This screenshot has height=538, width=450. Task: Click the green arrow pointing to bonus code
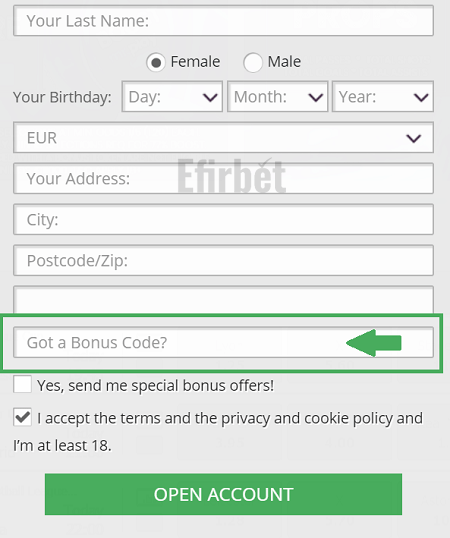click(374, 343)
